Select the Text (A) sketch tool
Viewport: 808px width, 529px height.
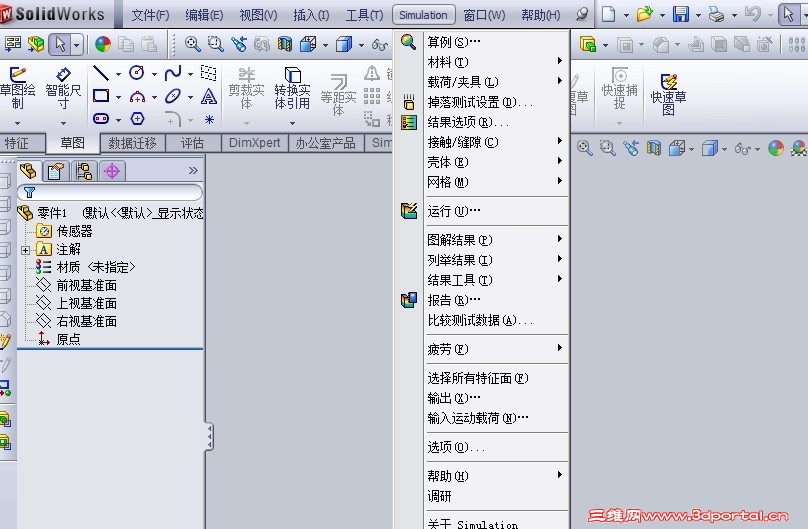(208, 96)
